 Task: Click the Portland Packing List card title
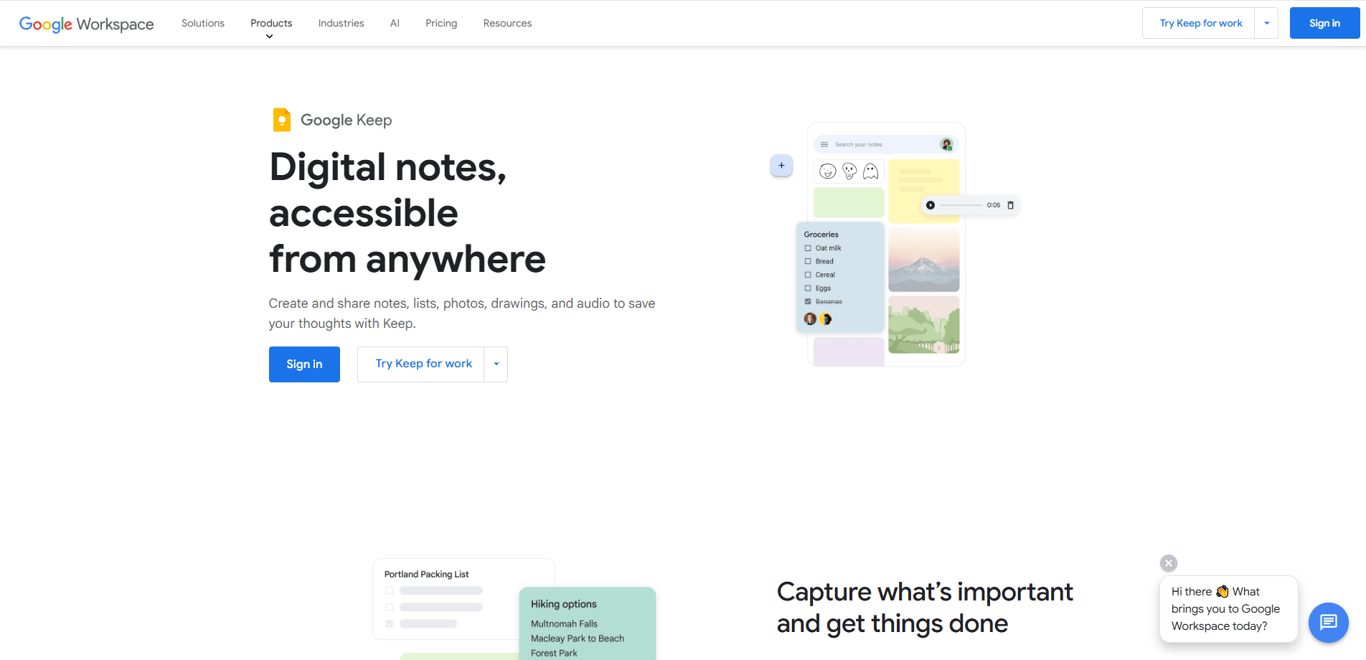pyautogui.click(x=426, y=574)
